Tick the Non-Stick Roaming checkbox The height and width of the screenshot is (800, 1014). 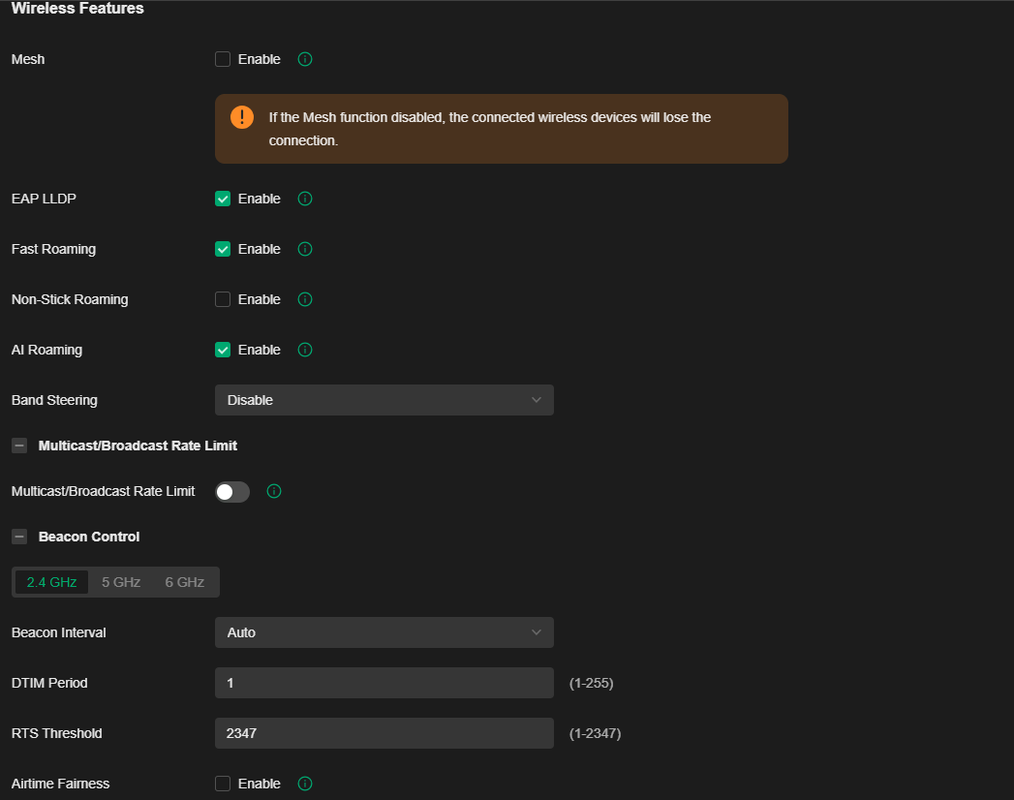(222, 299)
